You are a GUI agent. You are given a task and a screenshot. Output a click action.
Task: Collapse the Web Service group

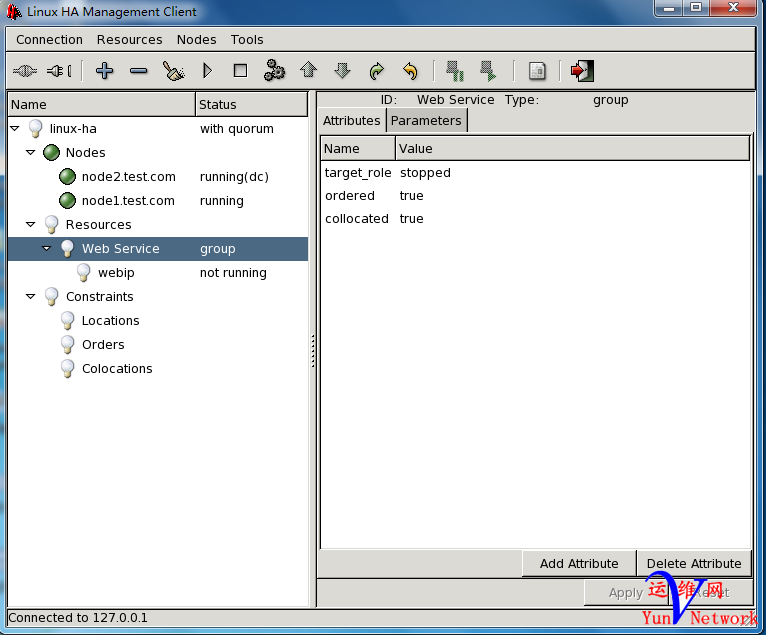(x=46, y=248)
